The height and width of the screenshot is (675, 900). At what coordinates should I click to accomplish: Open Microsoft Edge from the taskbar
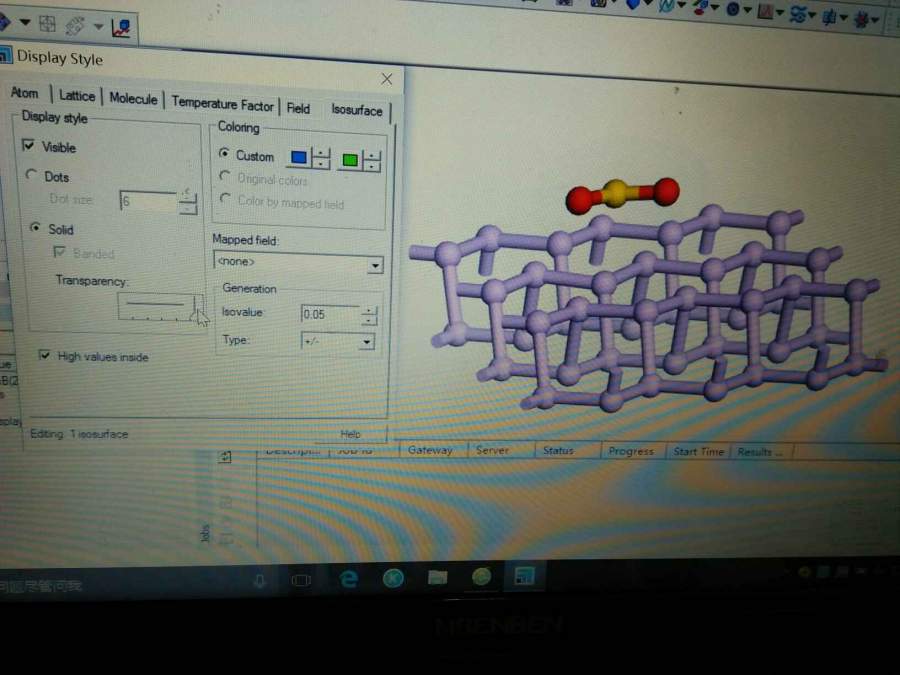[x=348, y=578]
